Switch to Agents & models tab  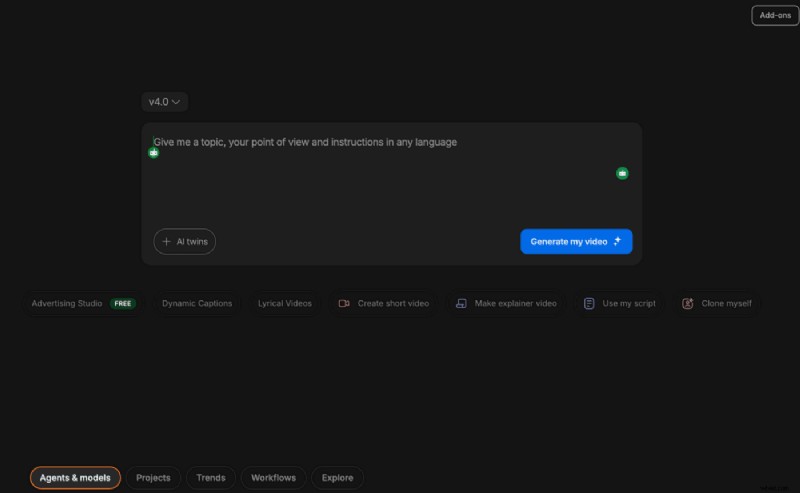[75, 478]
